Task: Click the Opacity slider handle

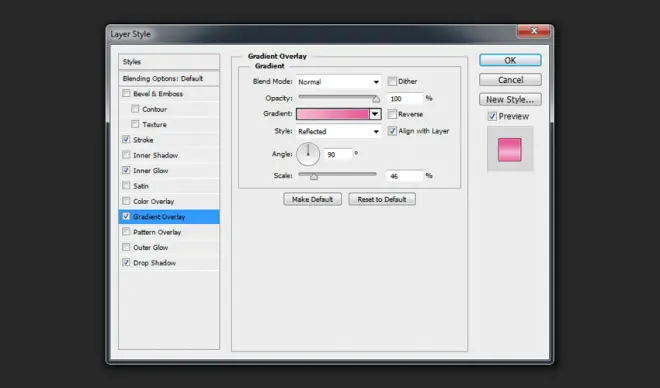Action: pyautogui.click(x=376, y=99)
